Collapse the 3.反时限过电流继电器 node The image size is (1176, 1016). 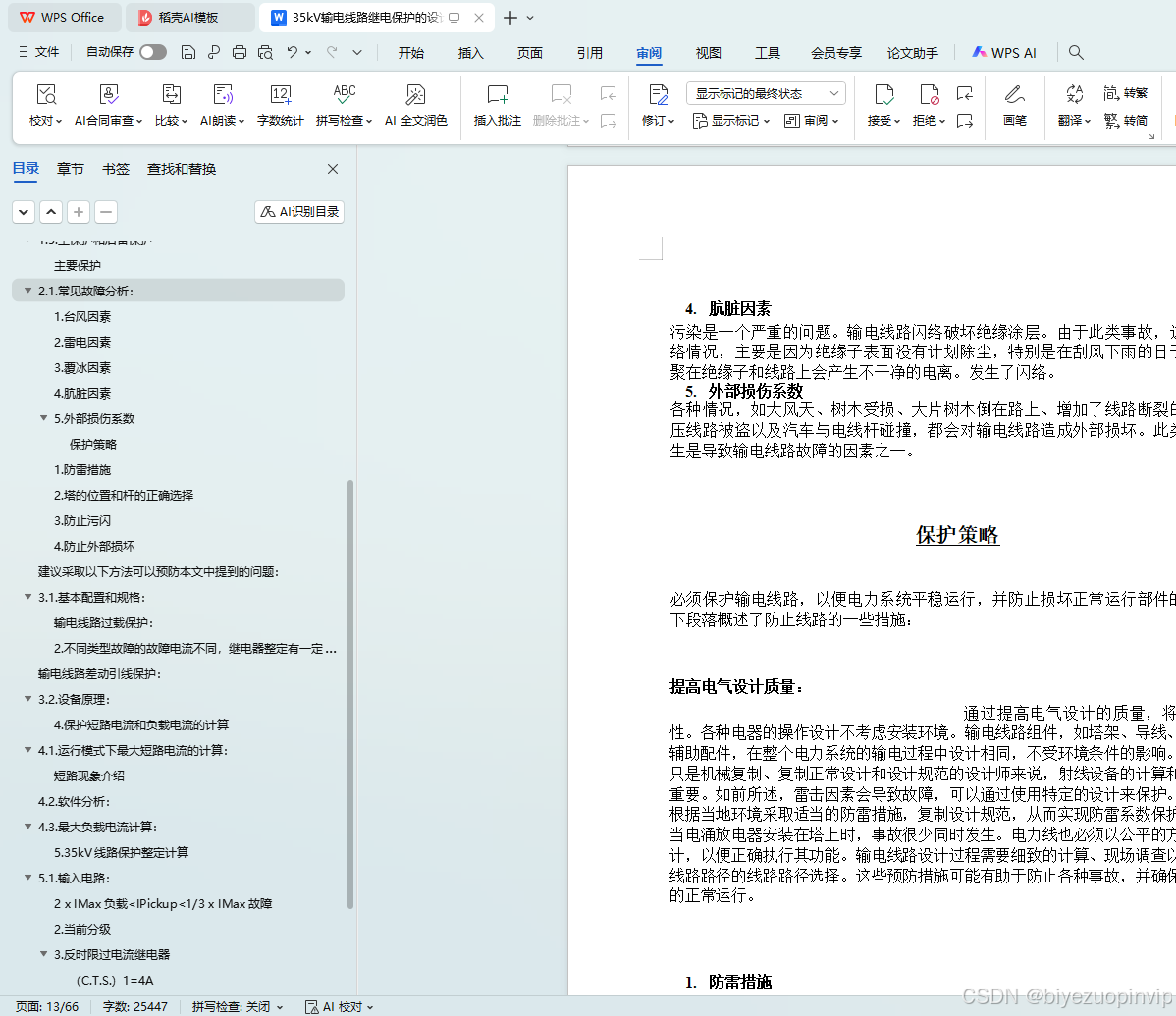pyautogui.click(x=43, y=954)
